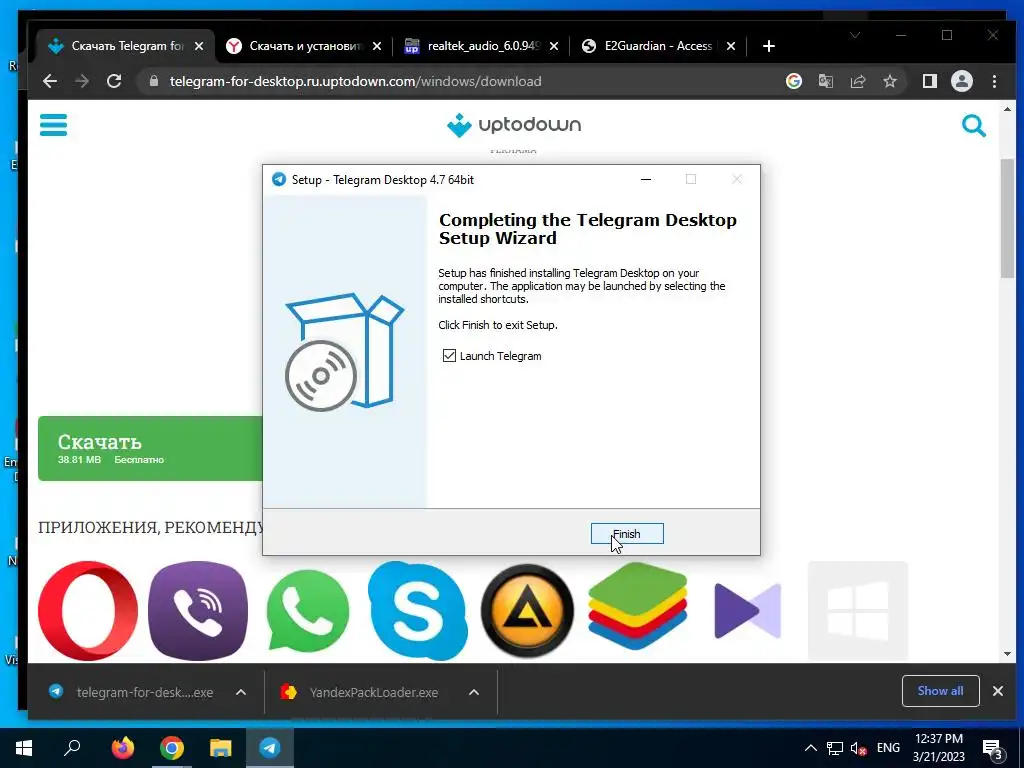
Task: Go forward in Chrome
Action: click(82, 81)
